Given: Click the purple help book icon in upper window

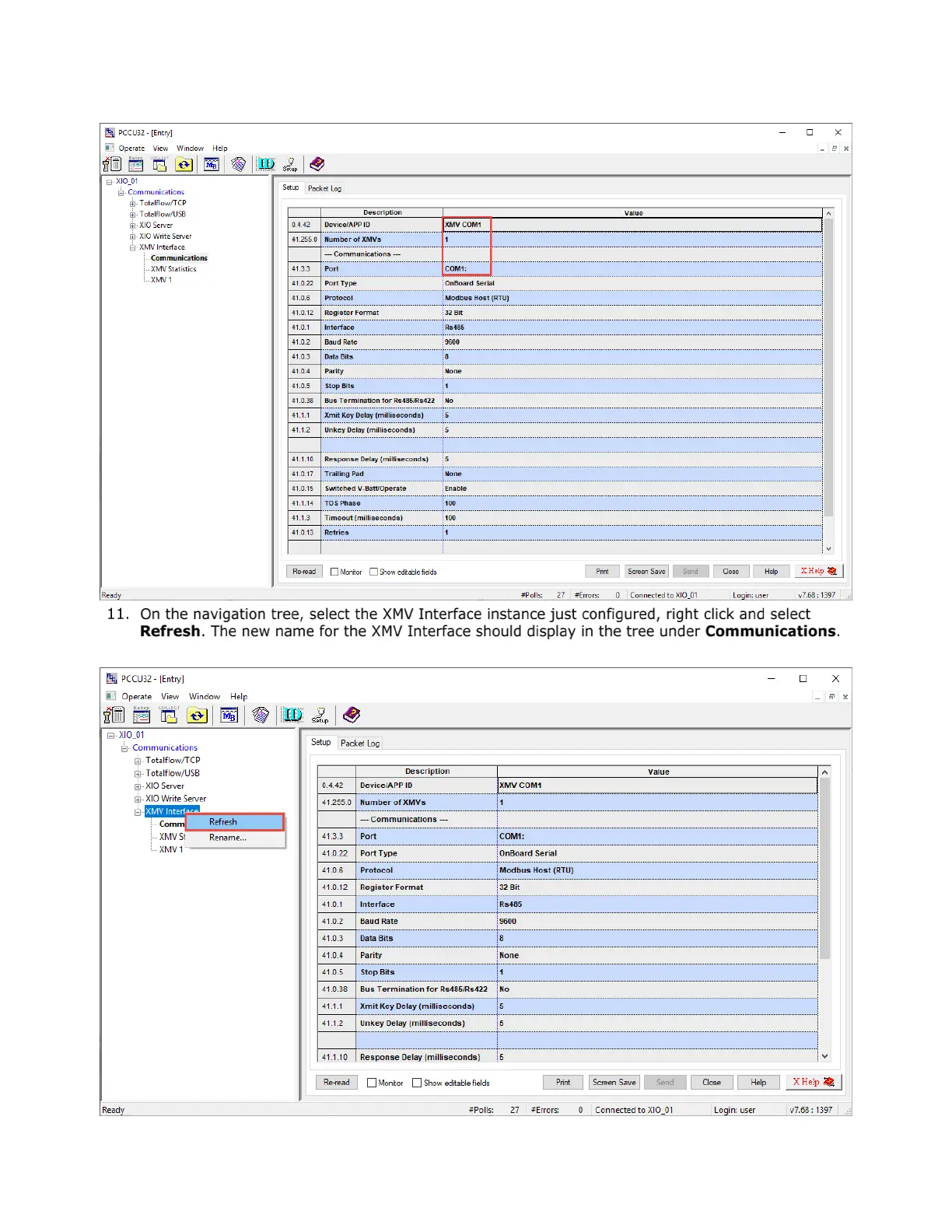Looking at the screenshot, I should (317, 164).
